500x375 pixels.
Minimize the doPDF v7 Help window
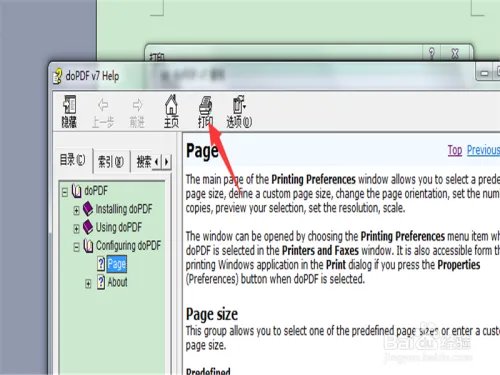[484, 72]
